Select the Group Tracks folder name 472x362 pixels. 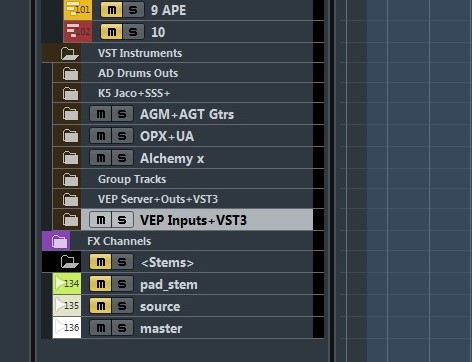coord(132,179)
